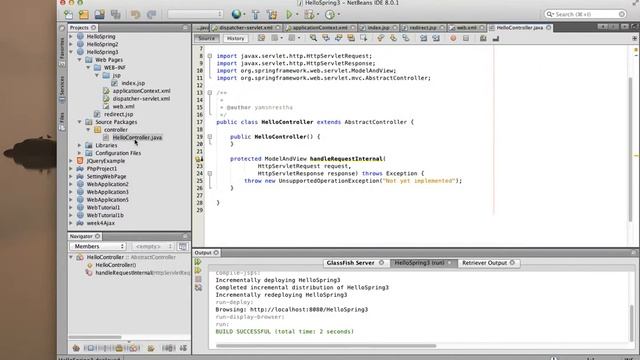Click the globe browser selection icon
Viewport: 640px width, 360px height.
point(236,14)
